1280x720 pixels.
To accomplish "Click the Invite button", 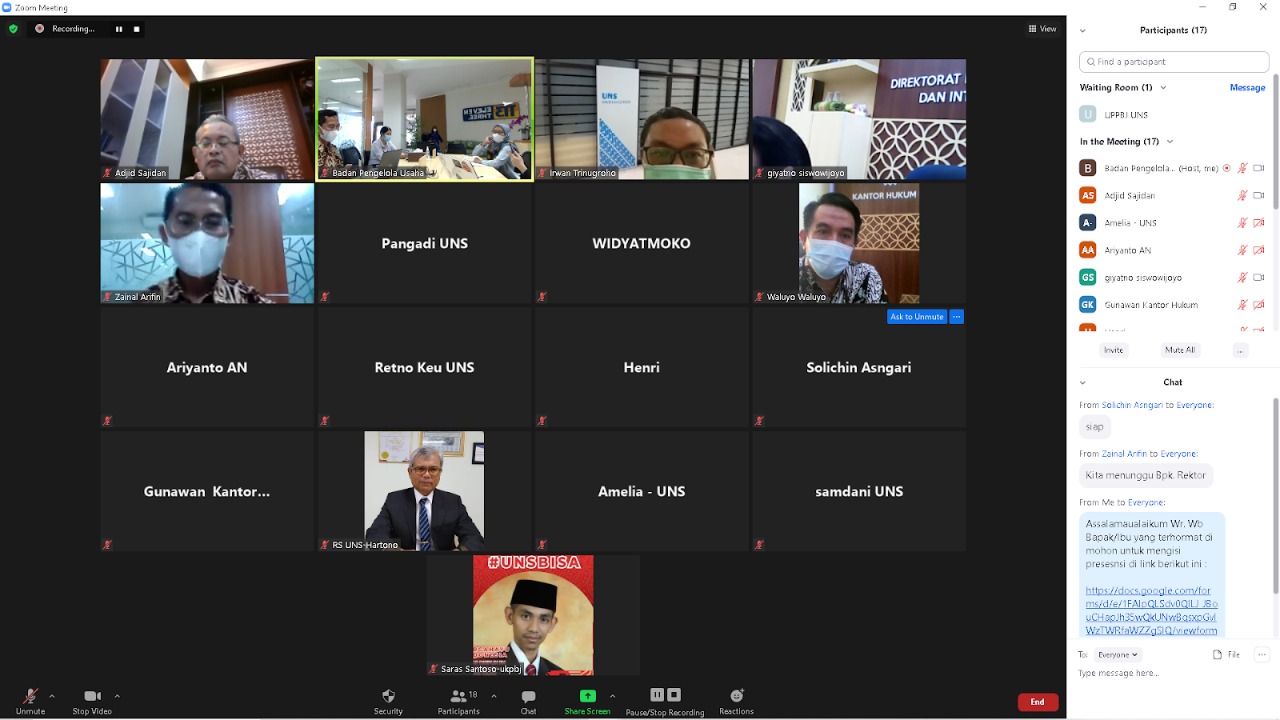I will coord(1113,350).
